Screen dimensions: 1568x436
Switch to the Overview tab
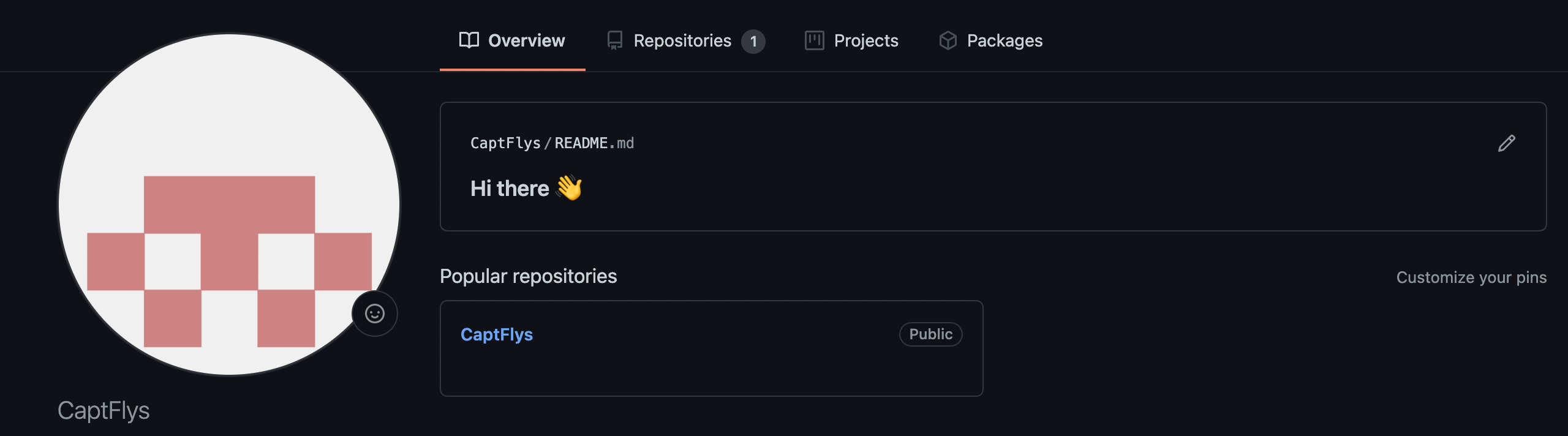(x=526, y=40)
